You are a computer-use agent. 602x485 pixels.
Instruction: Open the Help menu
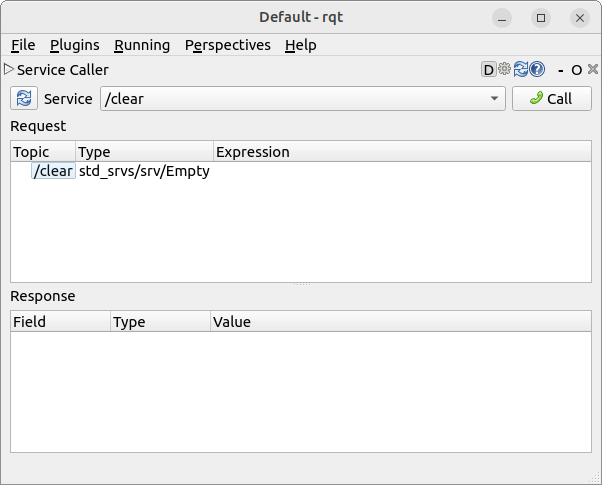tap(300, 45)
